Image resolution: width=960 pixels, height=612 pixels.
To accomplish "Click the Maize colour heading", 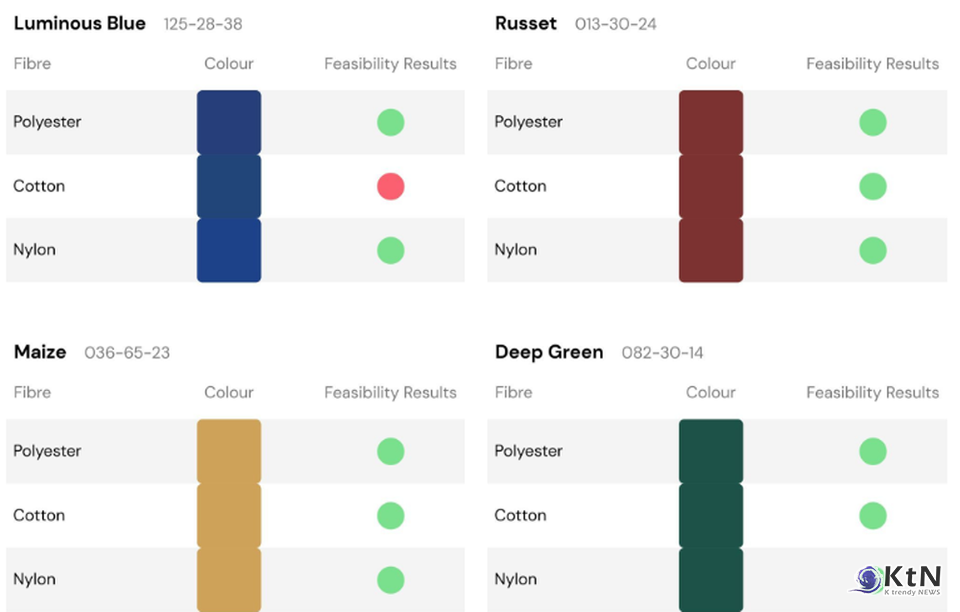I will pyautogui.click(x=40, y=352).
